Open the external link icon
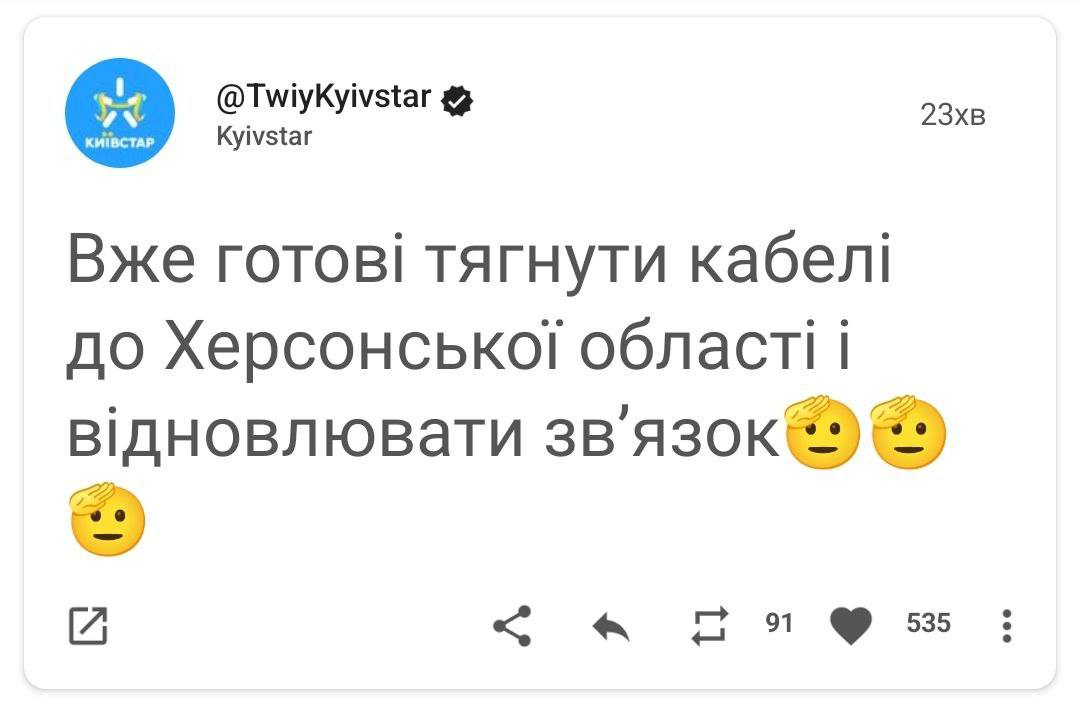Image resolution: width=1080 pixels, height=712 pixels. [88, 625]
